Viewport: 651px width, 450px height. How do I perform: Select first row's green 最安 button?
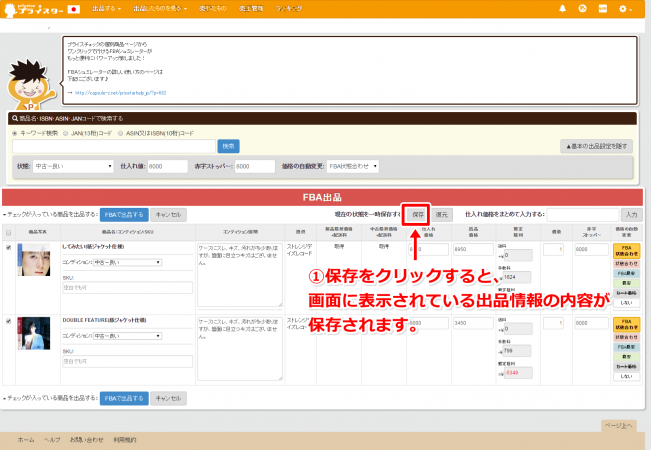(x=627, y=283)
